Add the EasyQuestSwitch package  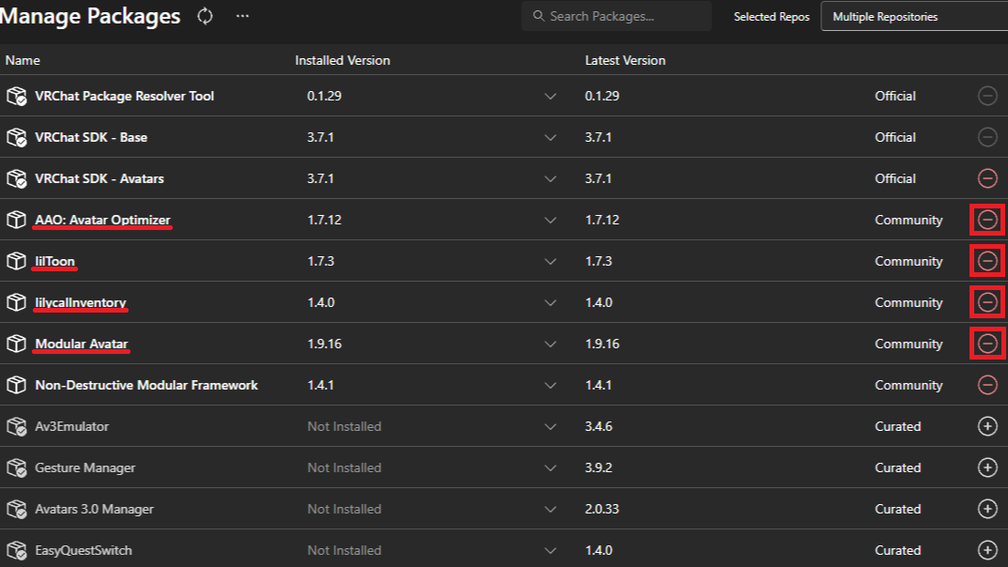point(987,550)
